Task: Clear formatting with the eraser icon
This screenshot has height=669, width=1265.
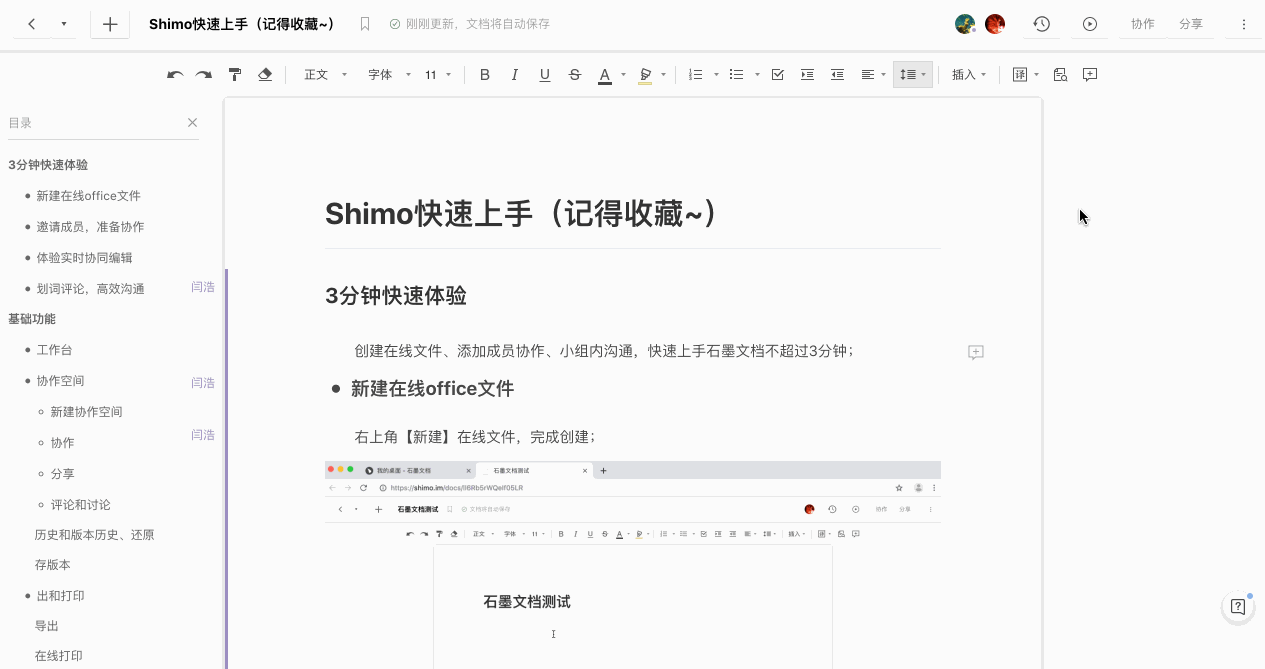Action: click(265, 75)
